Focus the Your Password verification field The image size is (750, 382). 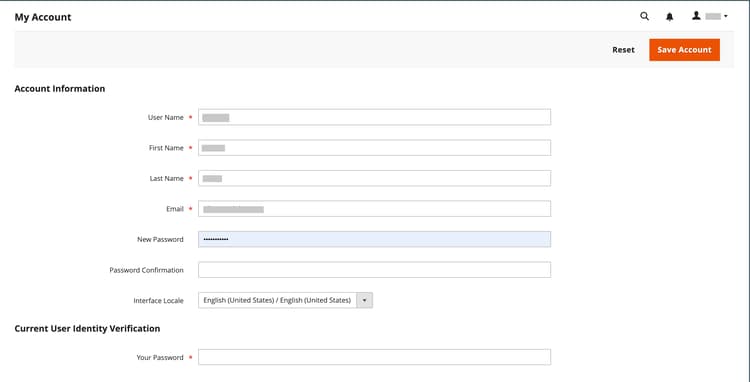coord(375,357)
